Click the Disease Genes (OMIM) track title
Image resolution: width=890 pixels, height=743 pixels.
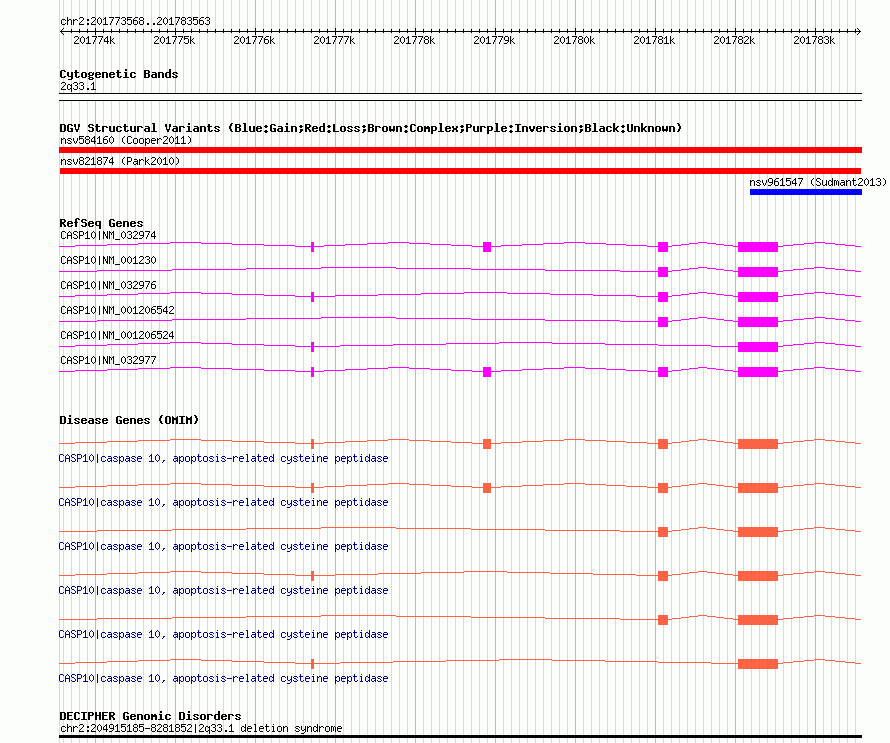pos(129,420)
